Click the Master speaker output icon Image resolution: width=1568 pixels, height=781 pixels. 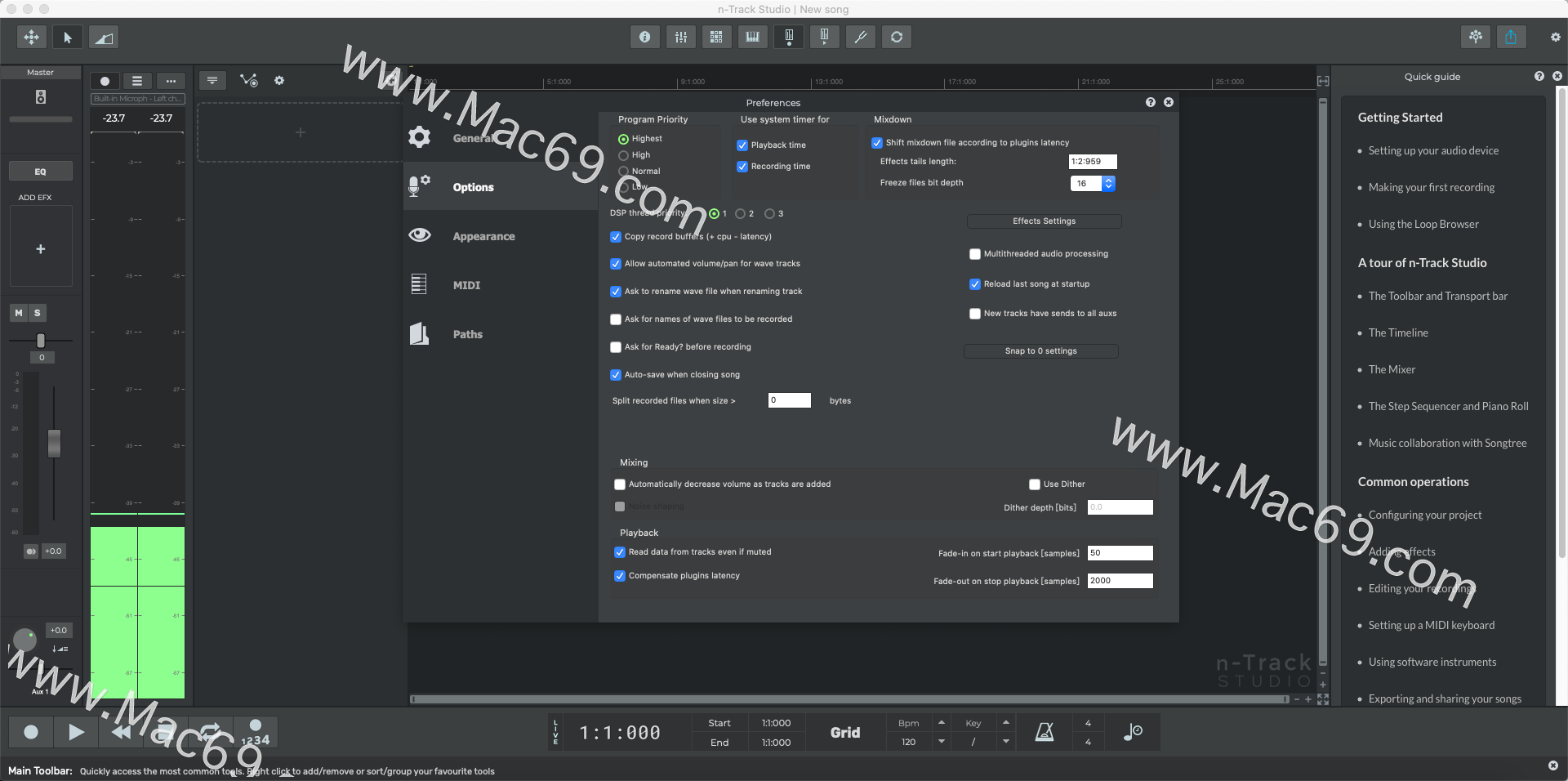coord(40,97)
